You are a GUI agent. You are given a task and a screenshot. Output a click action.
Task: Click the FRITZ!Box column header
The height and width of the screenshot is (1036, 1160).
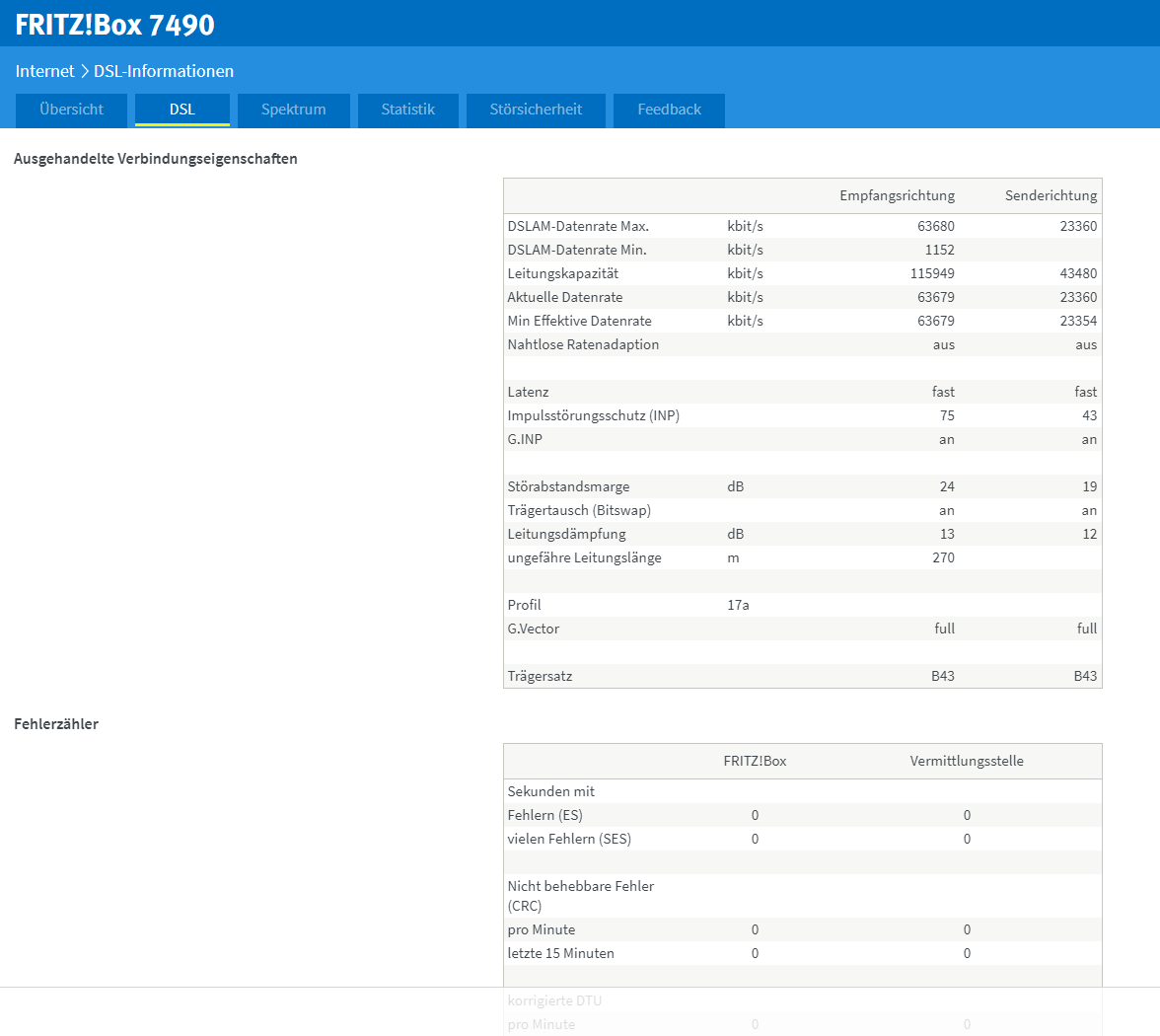coord(755,761)
